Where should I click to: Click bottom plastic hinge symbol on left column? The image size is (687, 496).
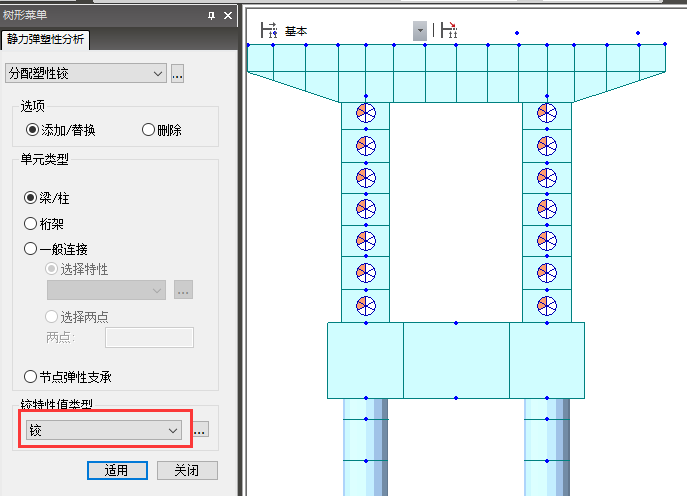(x=366, y=305)
